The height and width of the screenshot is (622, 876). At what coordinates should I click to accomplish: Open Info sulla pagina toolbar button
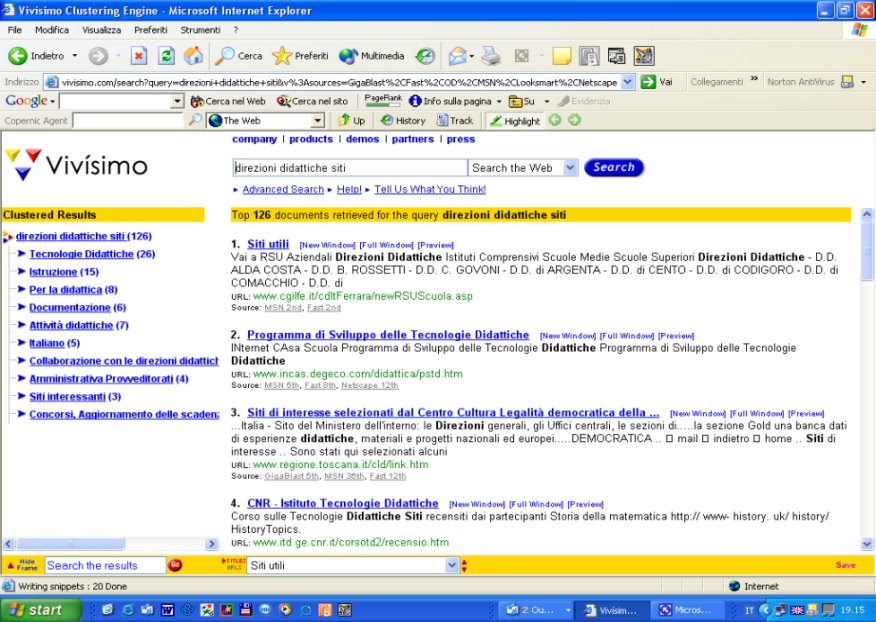[450, 101]
